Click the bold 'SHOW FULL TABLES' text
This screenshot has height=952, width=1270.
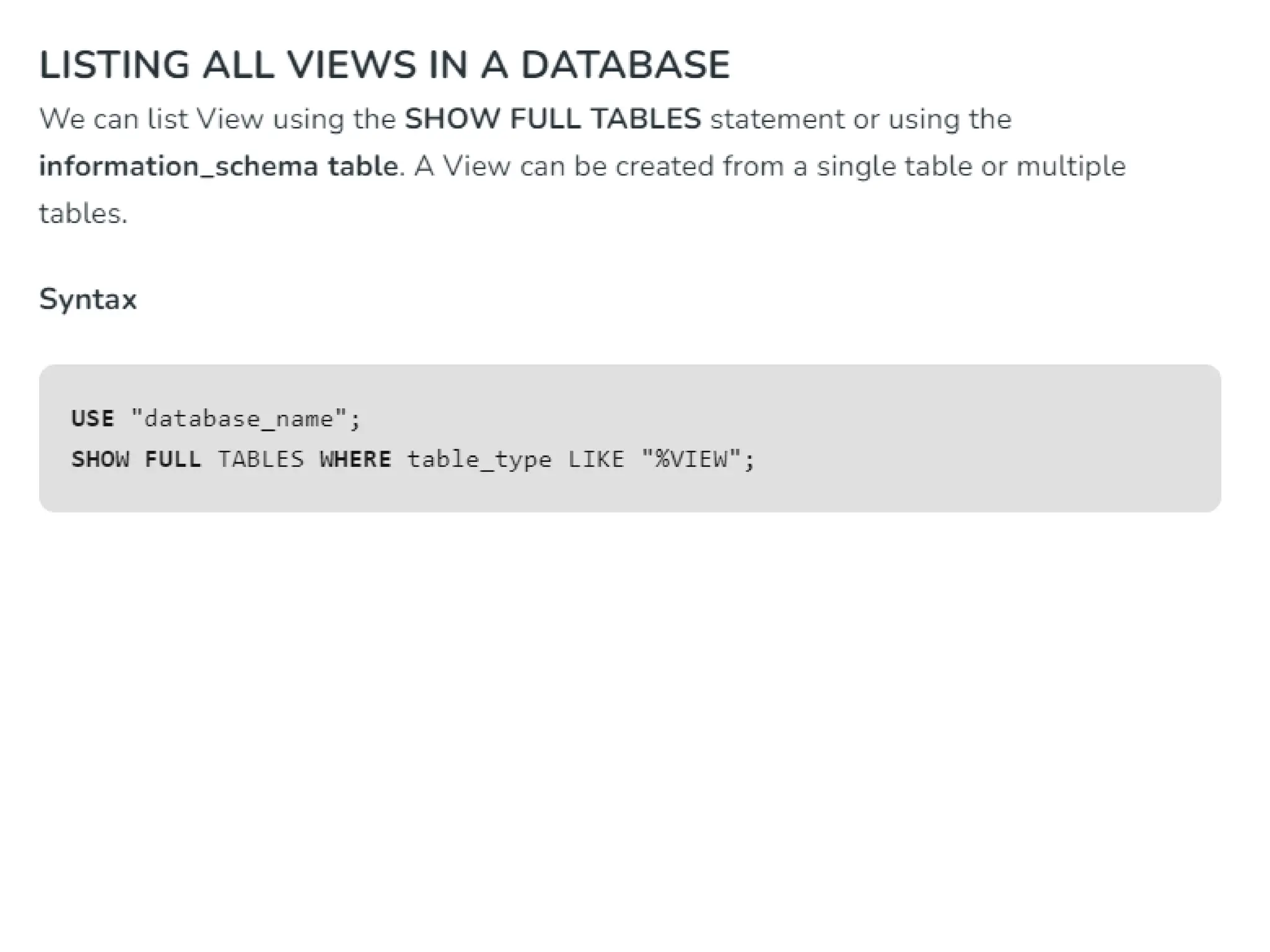[x=553, y=118]
